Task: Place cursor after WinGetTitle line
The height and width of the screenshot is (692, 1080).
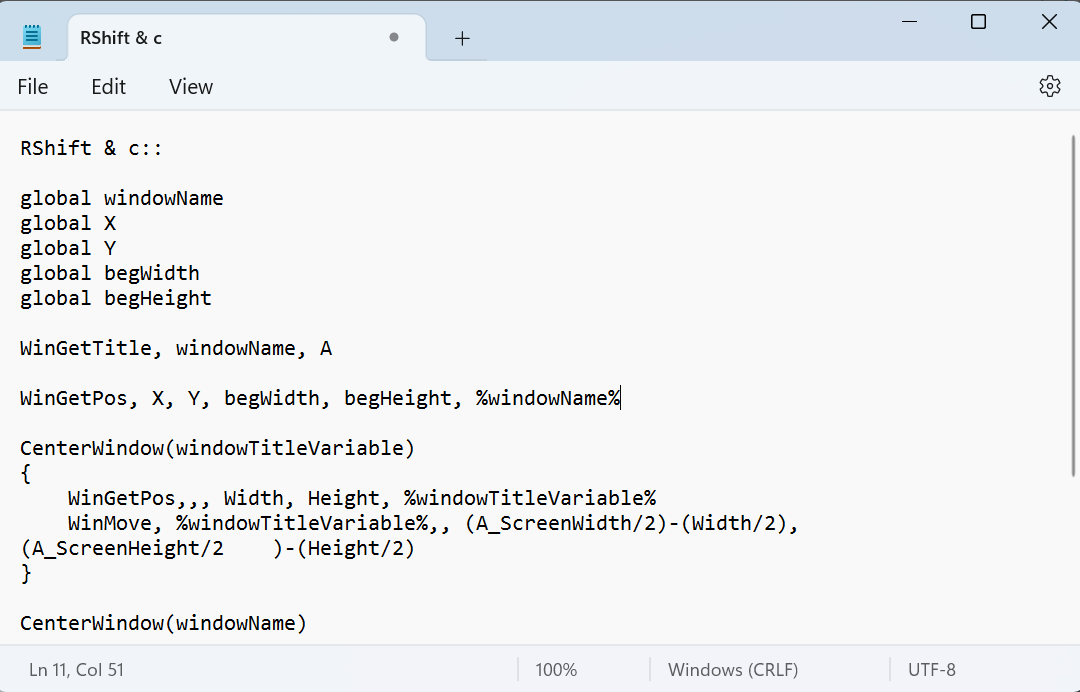Action: (x=333, y=349)
